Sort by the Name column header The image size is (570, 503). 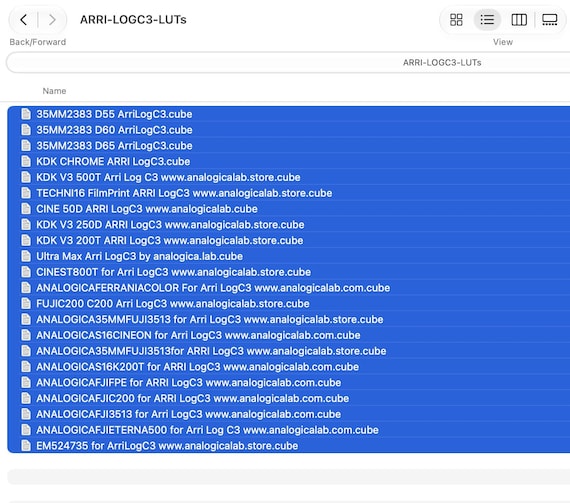click(x=54, y=91)
